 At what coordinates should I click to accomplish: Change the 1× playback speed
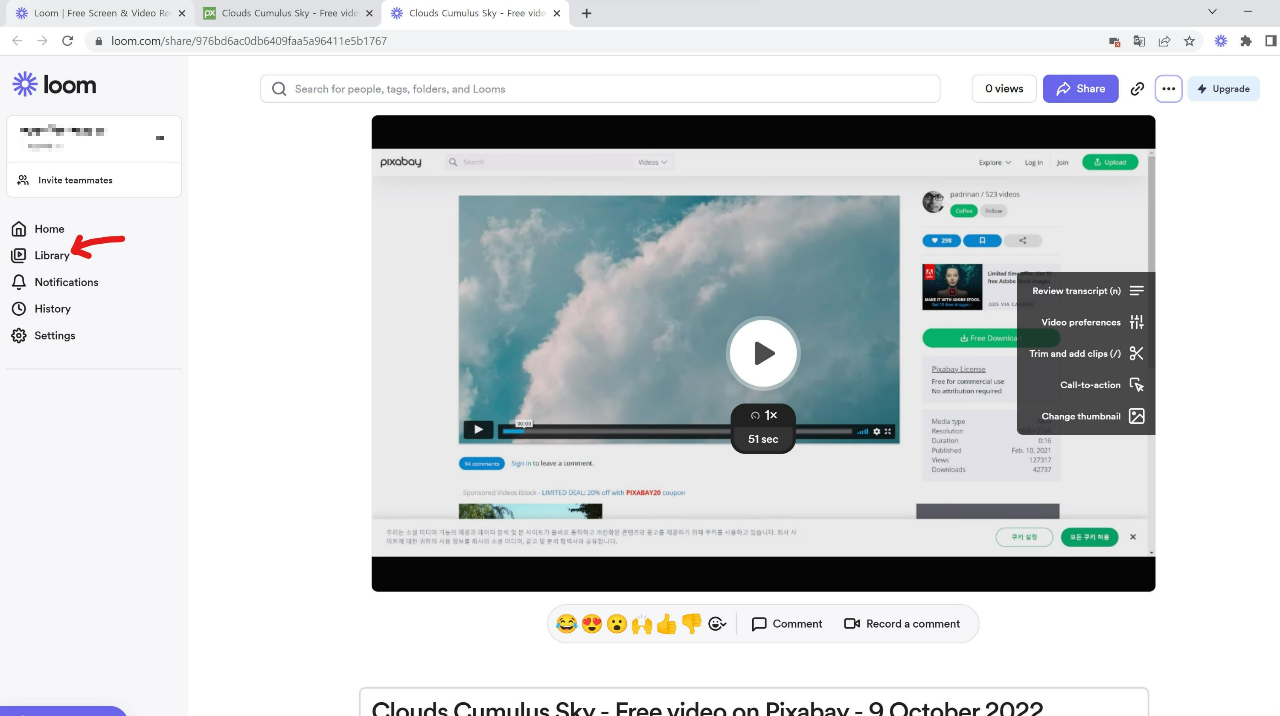(763, 415)
